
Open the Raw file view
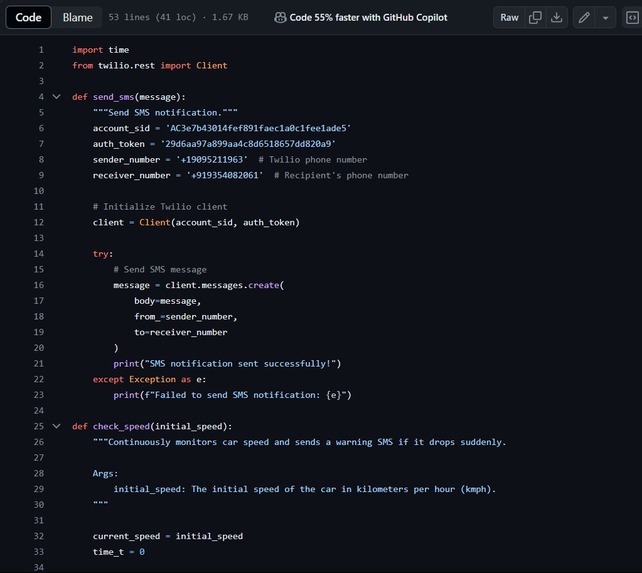509,17
